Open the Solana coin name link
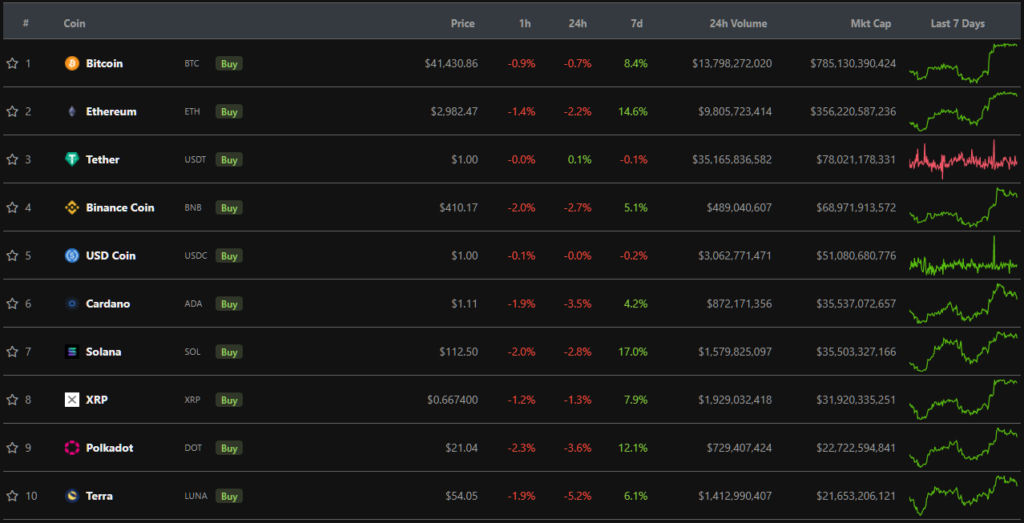 tap(102, 351)
